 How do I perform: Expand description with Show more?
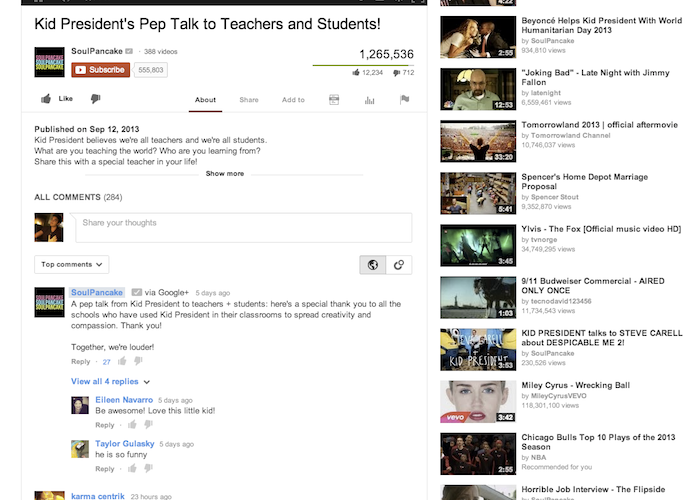click(x=224, y=173)
